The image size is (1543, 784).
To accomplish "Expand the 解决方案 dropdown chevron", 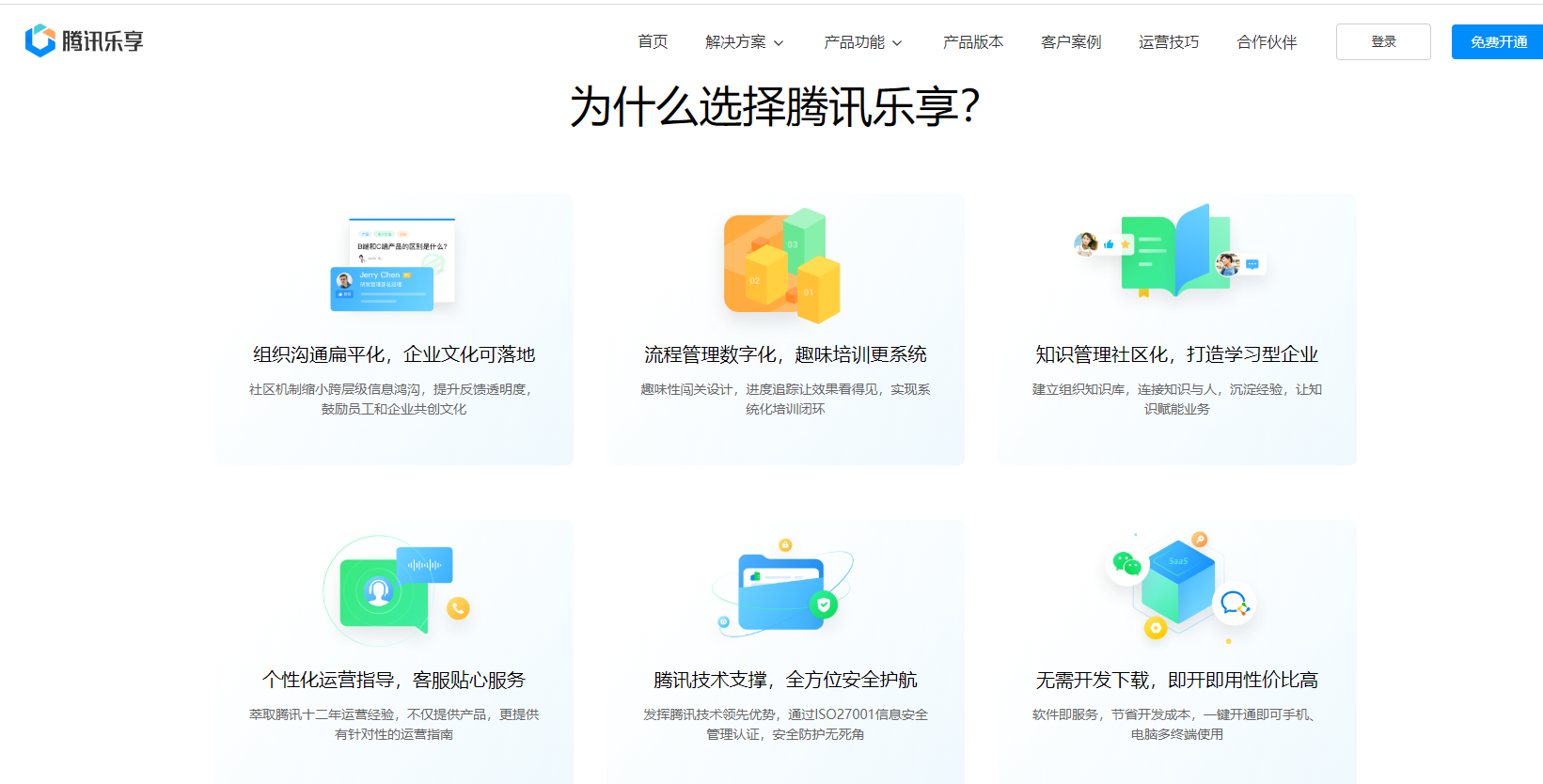I will tap(779, 43).
